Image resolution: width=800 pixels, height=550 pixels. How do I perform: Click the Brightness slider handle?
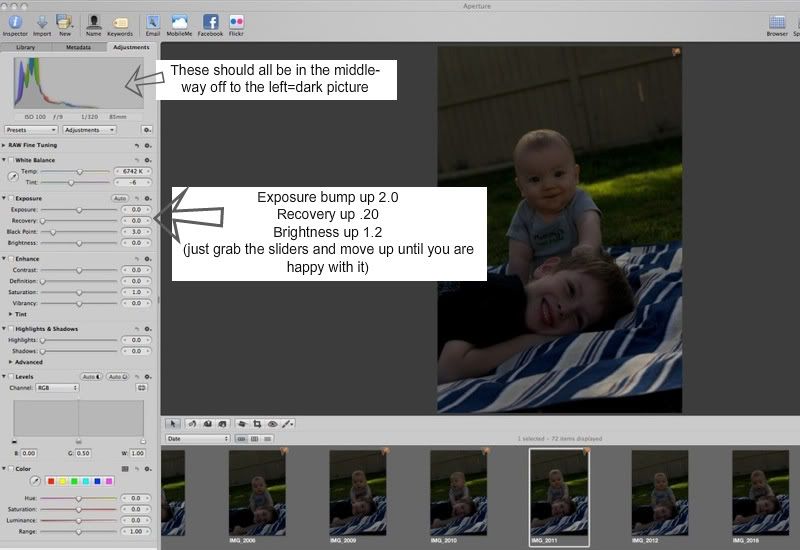point(80,243)
